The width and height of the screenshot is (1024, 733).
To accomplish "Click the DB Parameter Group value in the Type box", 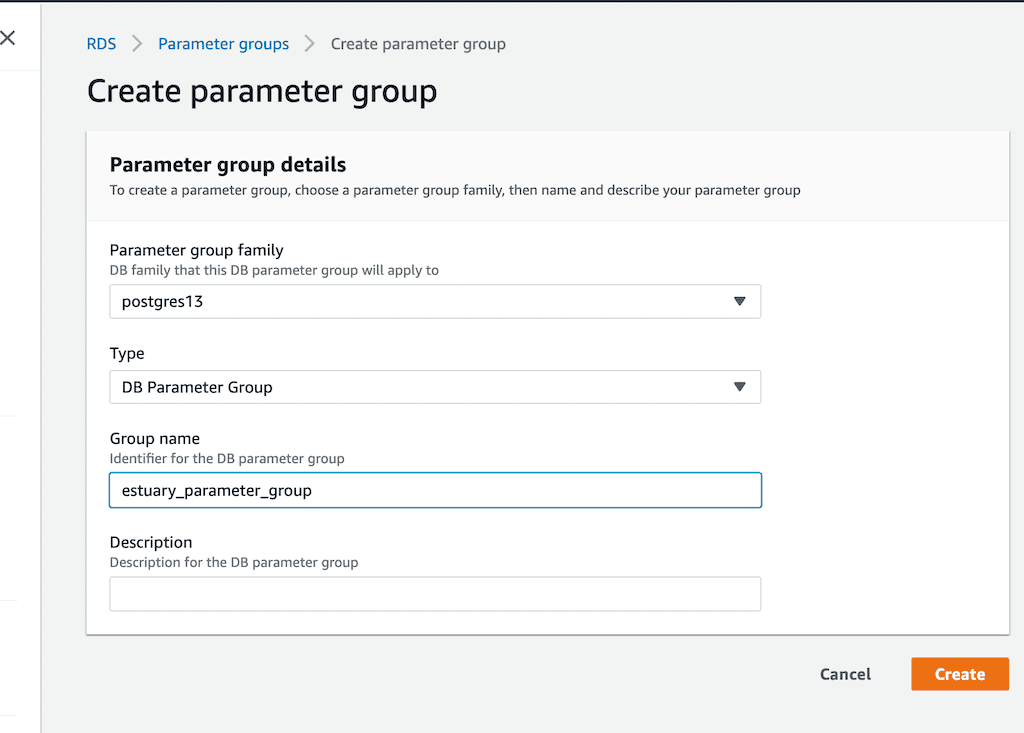I will [x=196, y=387].
